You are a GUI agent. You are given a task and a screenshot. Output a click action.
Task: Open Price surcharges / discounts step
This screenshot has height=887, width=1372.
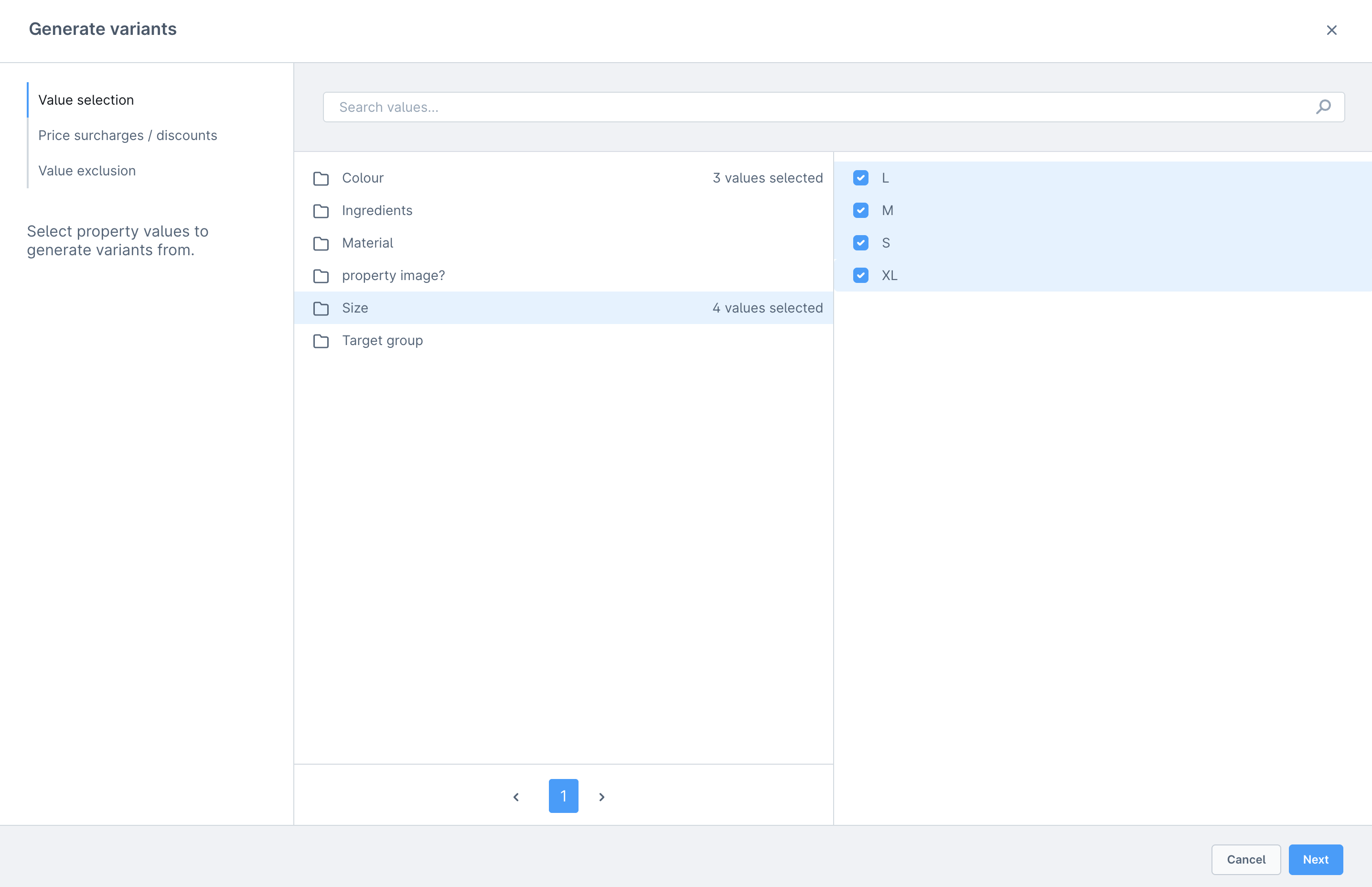[x=127, y=135]
